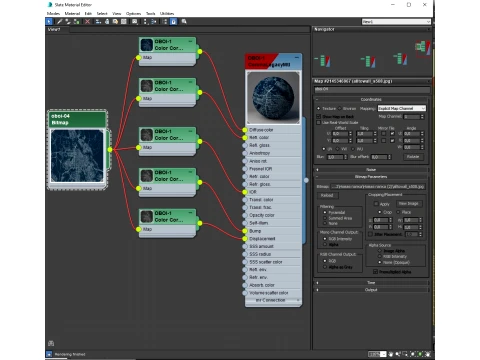Click the Rotate button
The image size is (480, 360).
[x=413, y=157]
